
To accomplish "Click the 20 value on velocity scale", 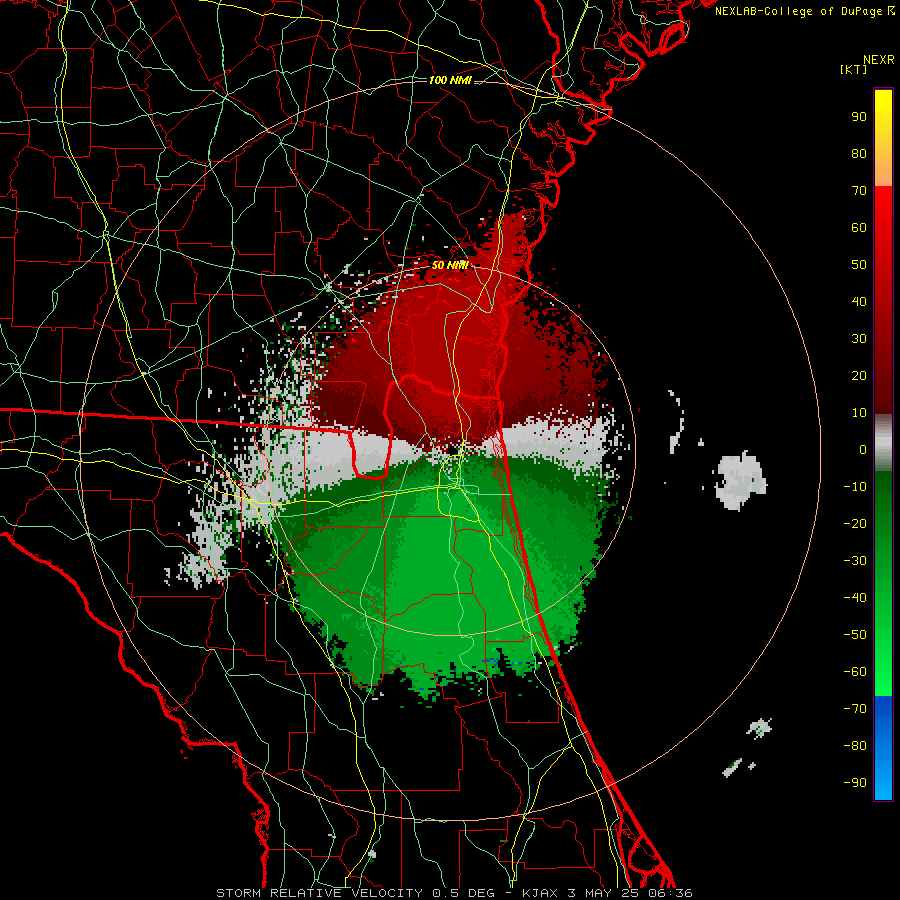I will coord(859,376).
